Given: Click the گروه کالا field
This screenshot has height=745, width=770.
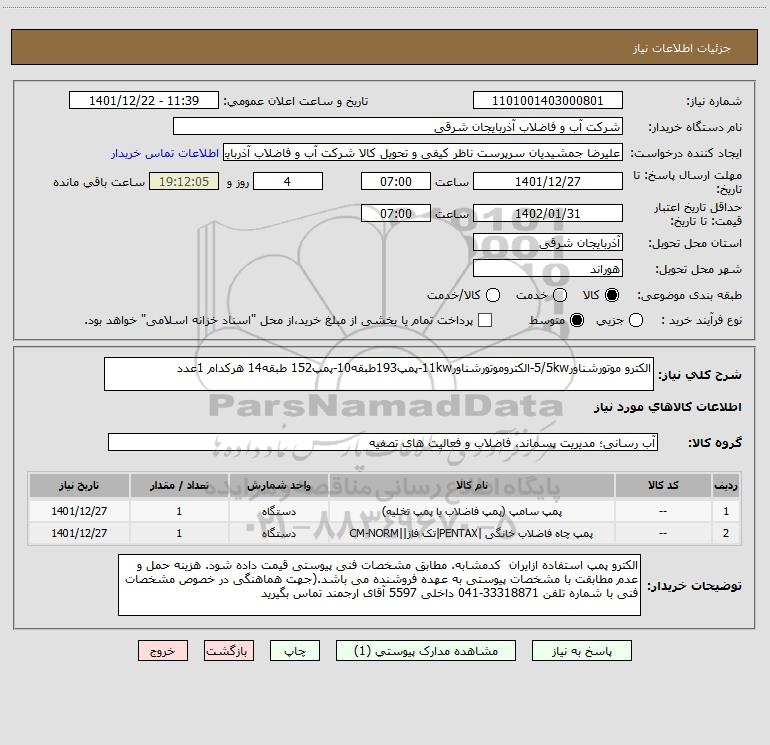Looking at the screenshot, I should [383, 442].
